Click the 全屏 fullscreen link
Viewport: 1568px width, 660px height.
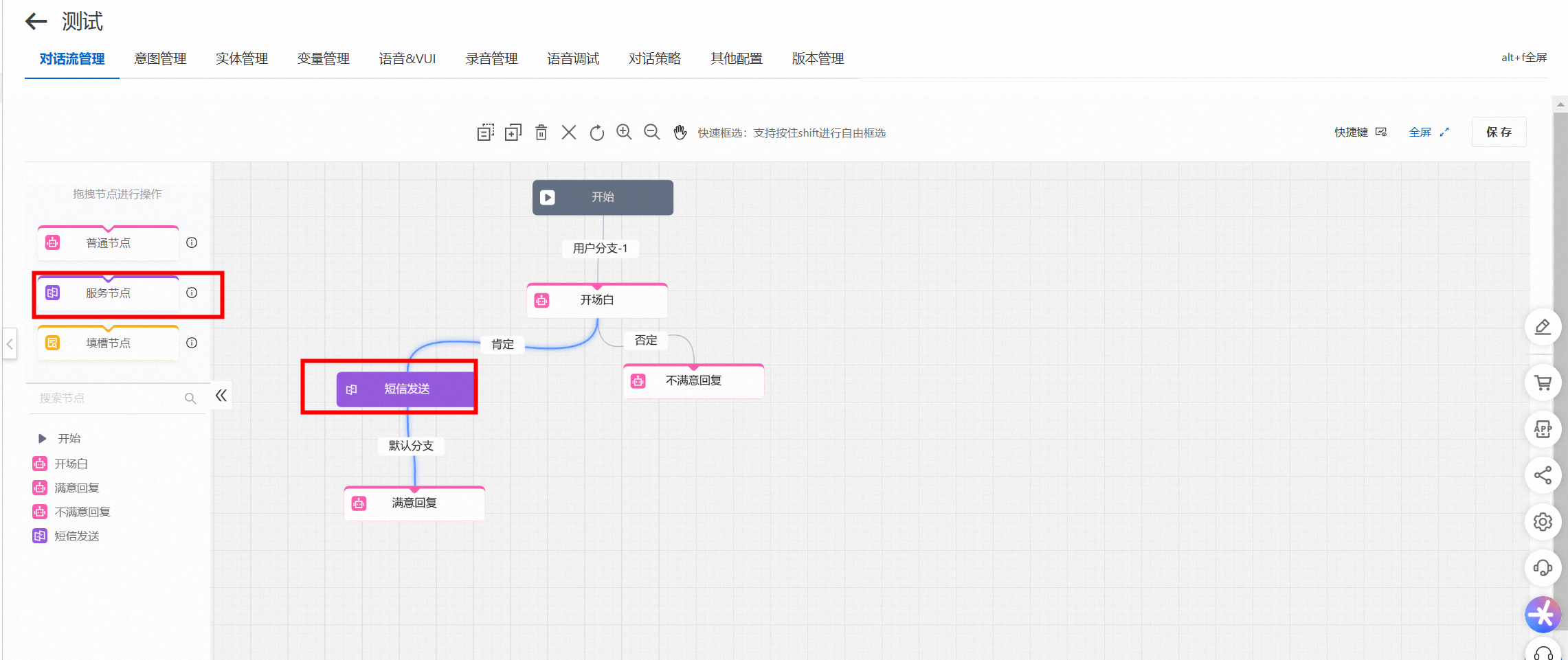pyautogui.click(x=1429, y=132)
